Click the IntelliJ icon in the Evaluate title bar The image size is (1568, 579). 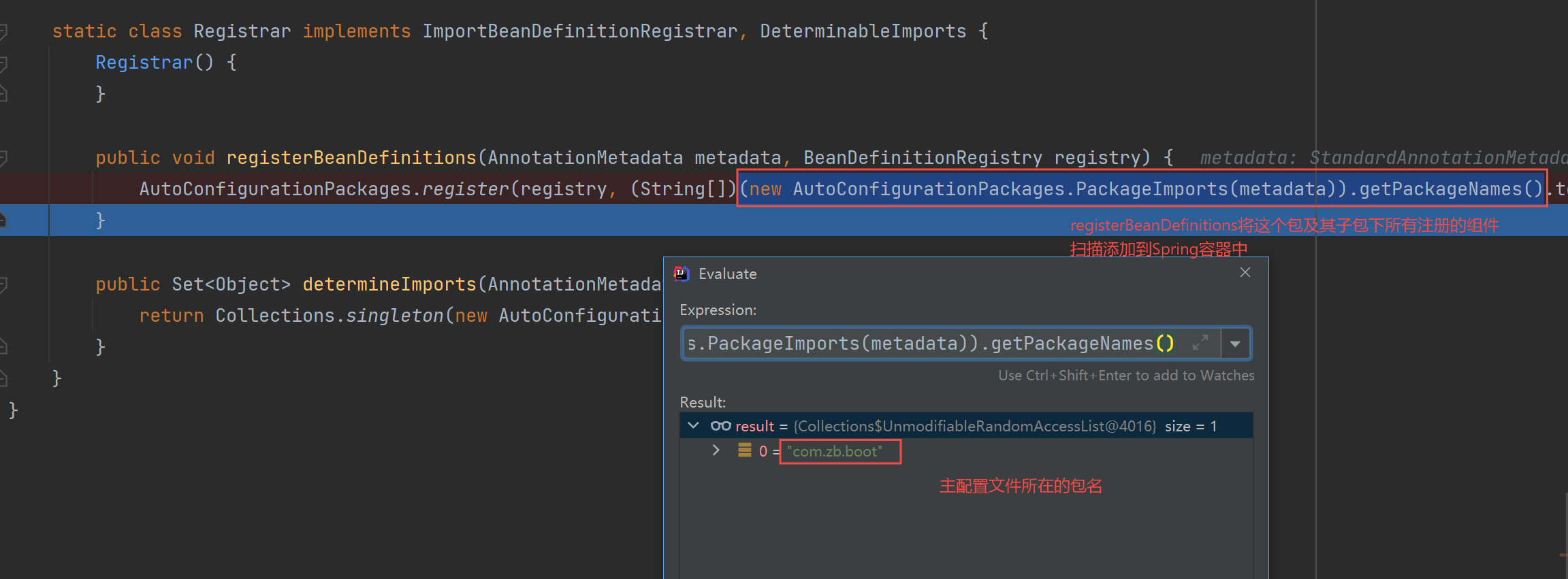pyautogui.click(x=682, y=274)
